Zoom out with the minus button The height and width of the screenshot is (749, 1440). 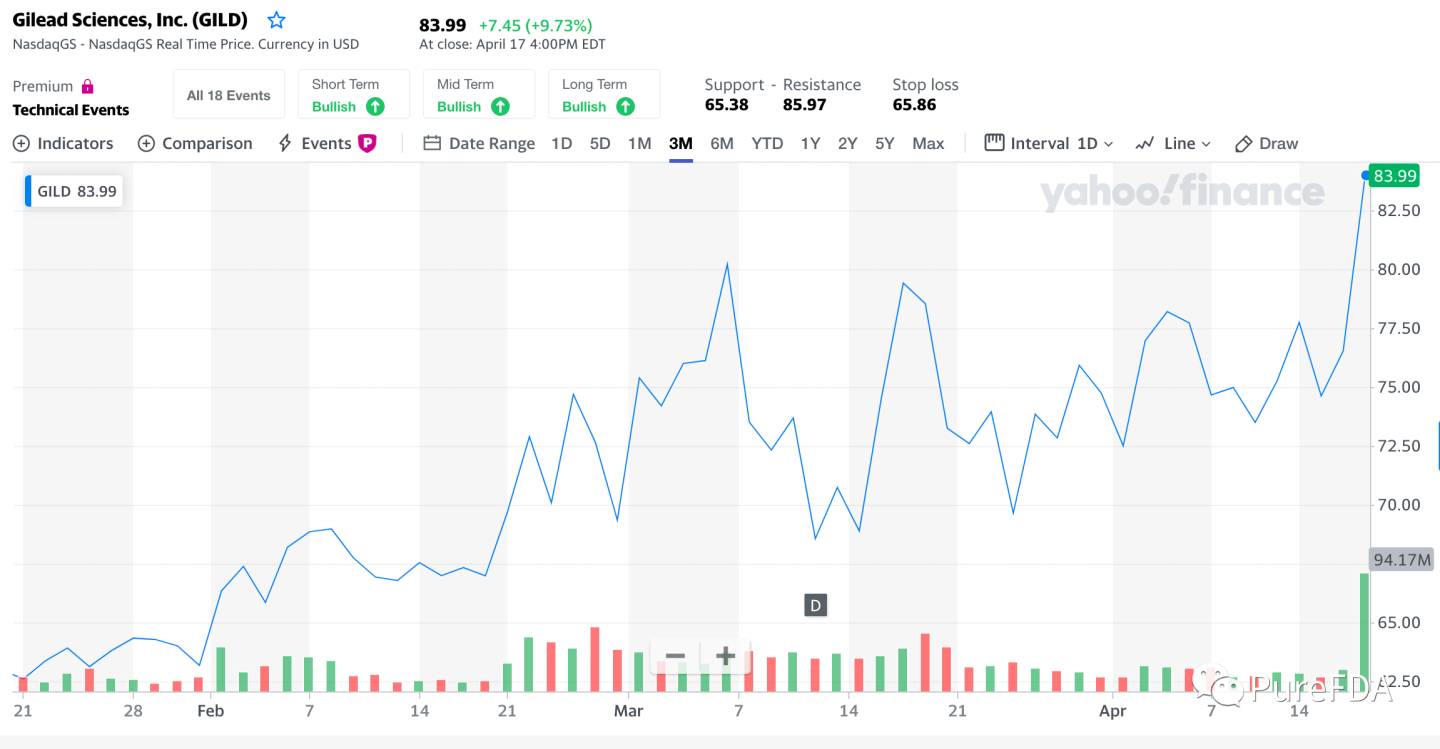tap(675, 657)
